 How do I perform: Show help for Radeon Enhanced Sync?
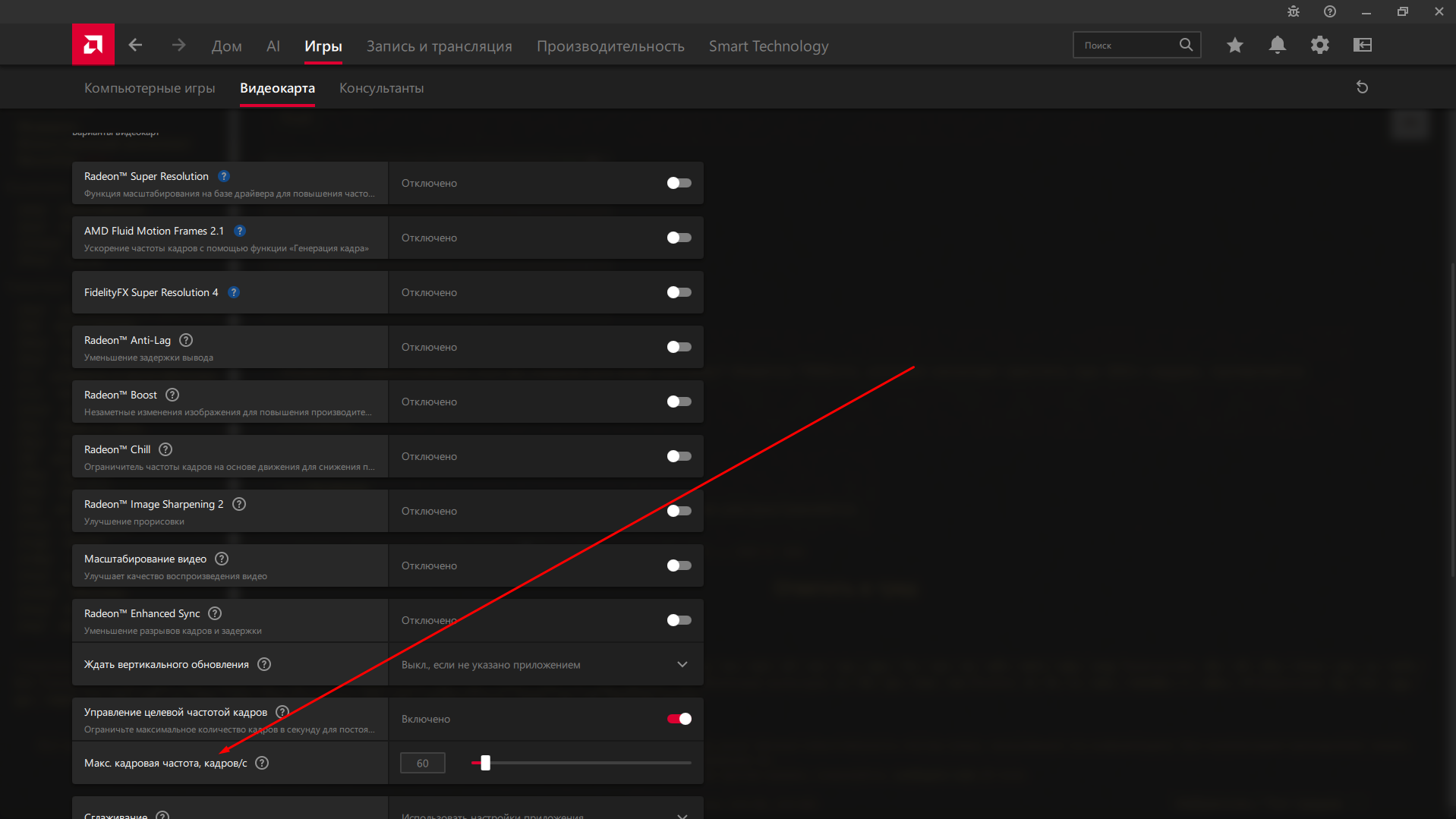215,613
